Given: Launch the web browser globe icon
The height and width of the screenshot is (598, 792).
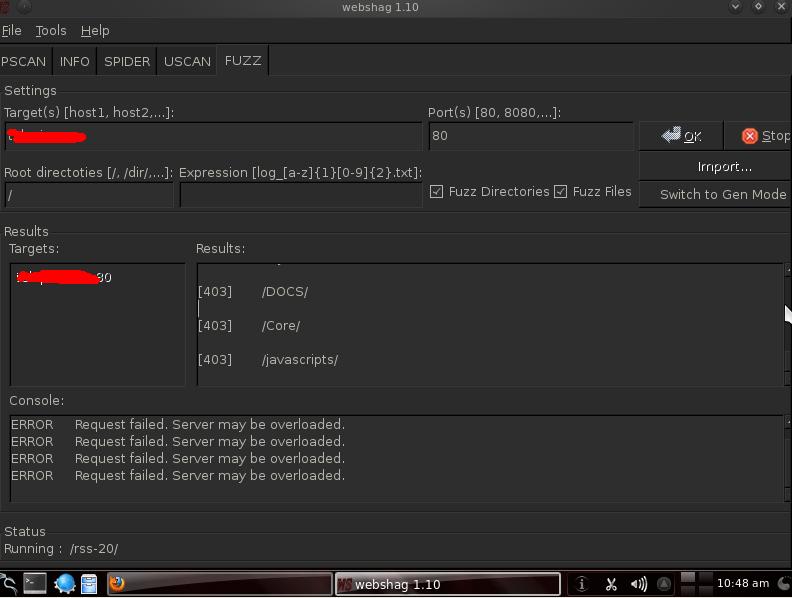Looking at the screenshot, I should 65,583.
